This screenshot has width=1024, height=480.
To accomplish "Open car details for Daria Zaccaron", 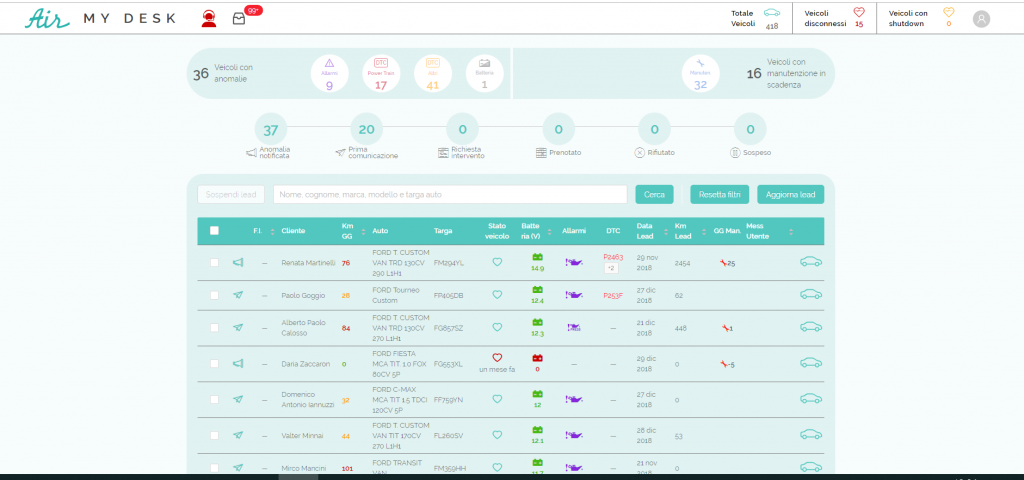I will coord(811,362).
